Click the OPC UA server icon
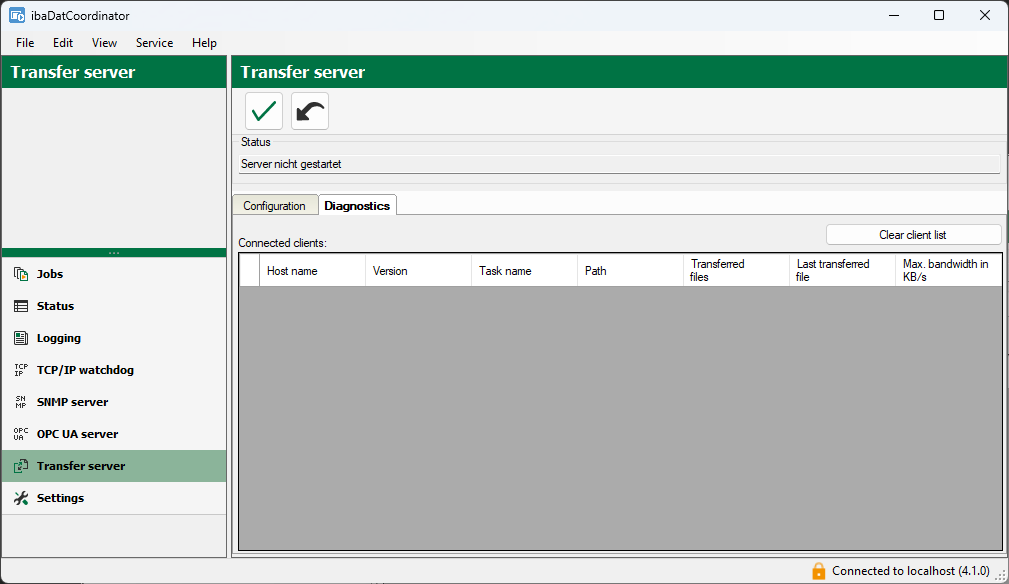 pyautogui.click(x=21, y=434)
